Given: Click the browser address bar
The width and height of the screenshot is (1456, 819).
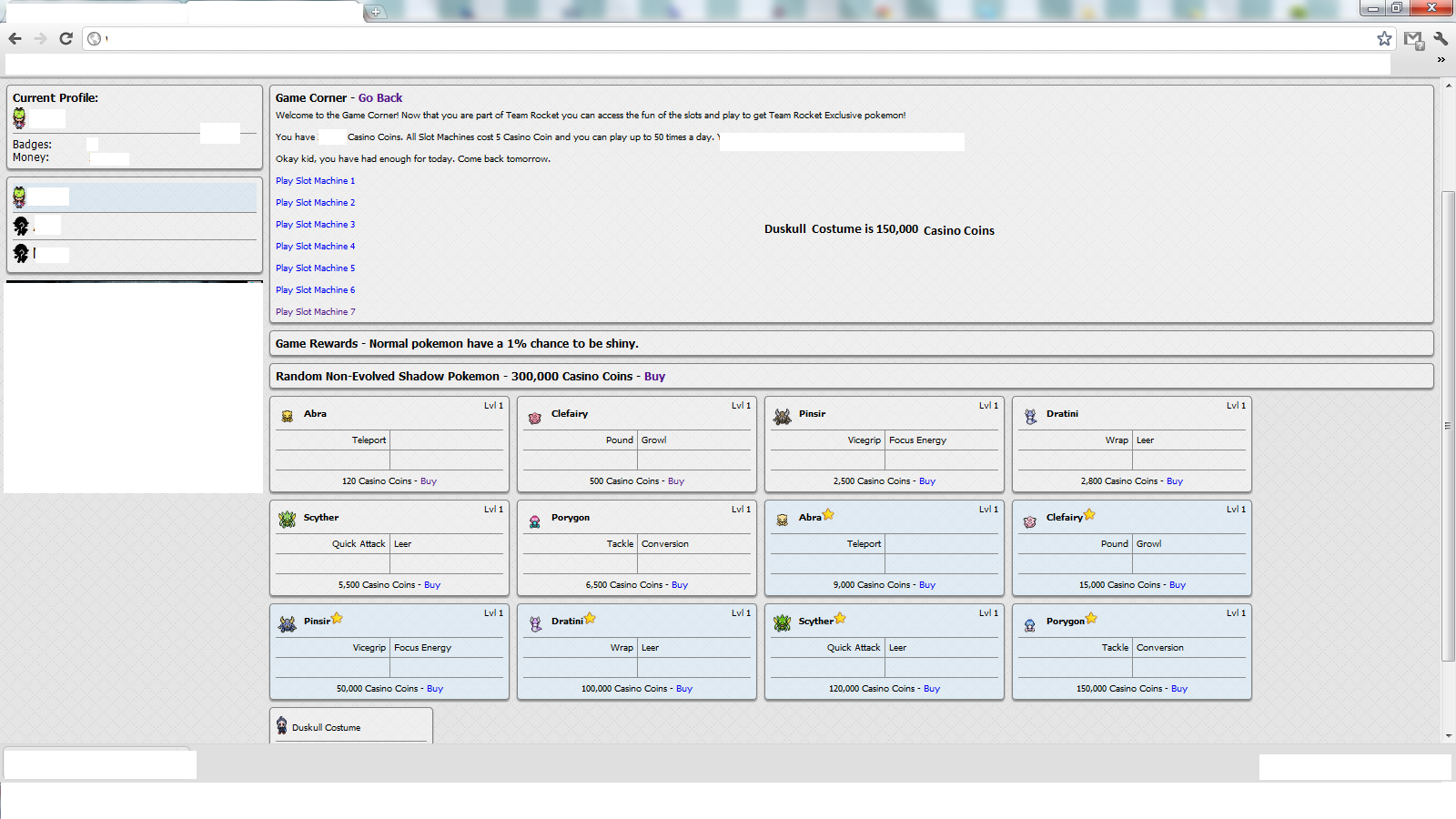Looking at the screenshot, I should click(737, 38).
